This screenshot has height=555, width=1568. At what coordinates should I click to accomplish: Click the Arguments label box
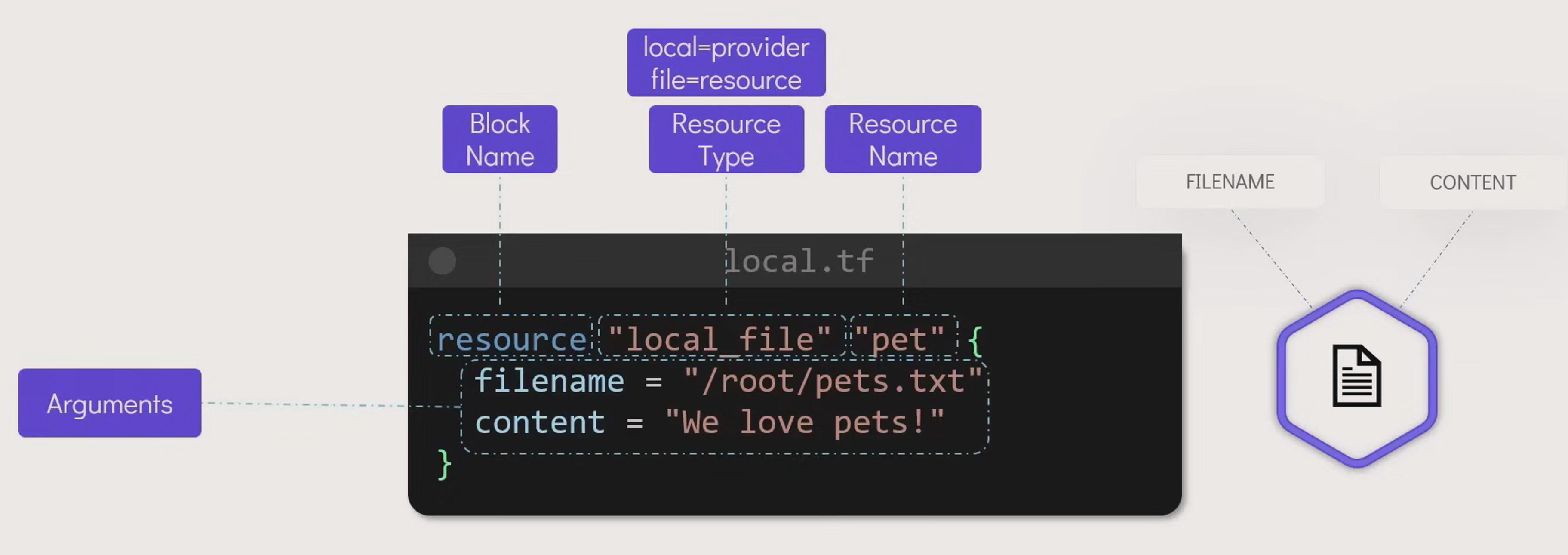tap(110, 403)
